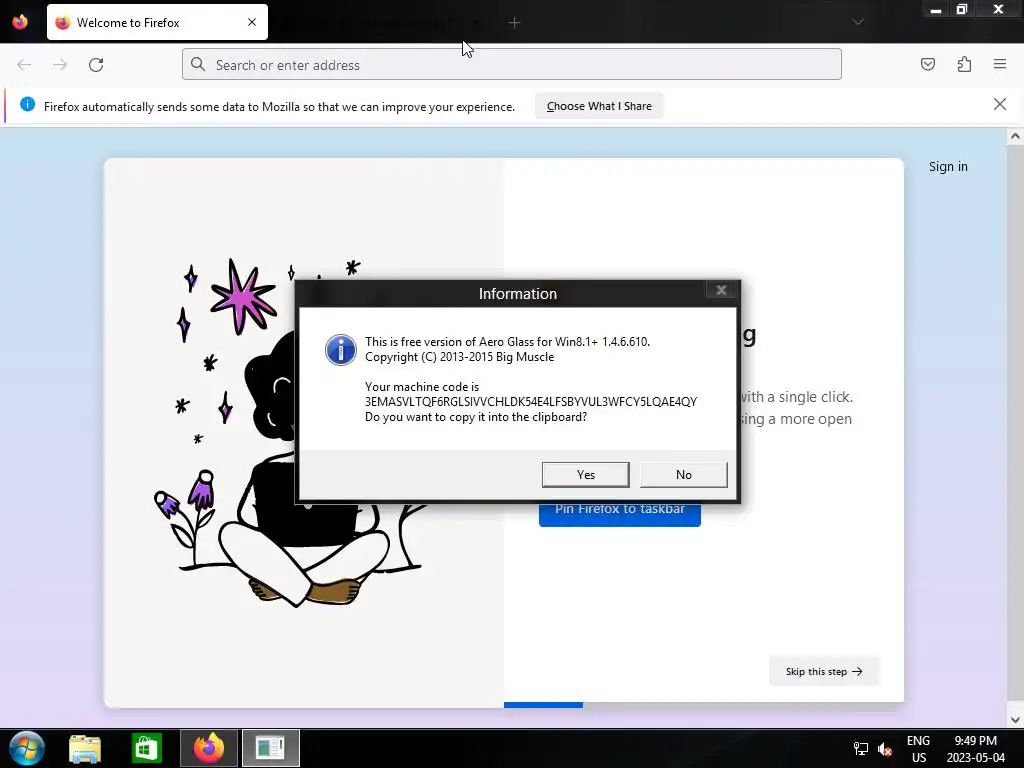The width and height of the screenshot is (1024, 768).
Task: Expand the list all tabs chevron
Action: click(x=858, y=22)
